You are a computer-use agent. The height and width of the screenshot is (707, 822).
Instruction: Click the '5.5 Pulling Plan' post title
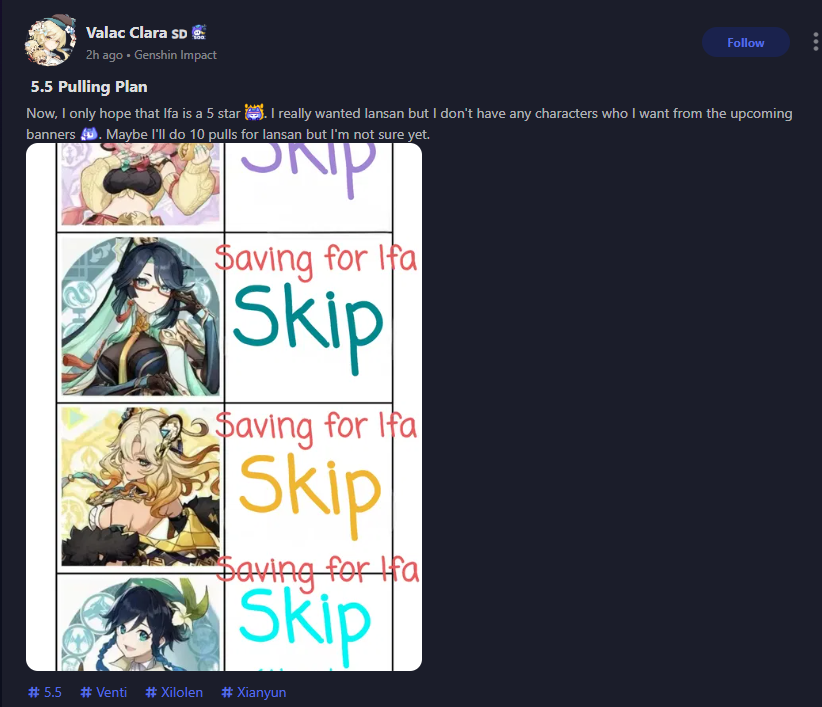point(89,86)
